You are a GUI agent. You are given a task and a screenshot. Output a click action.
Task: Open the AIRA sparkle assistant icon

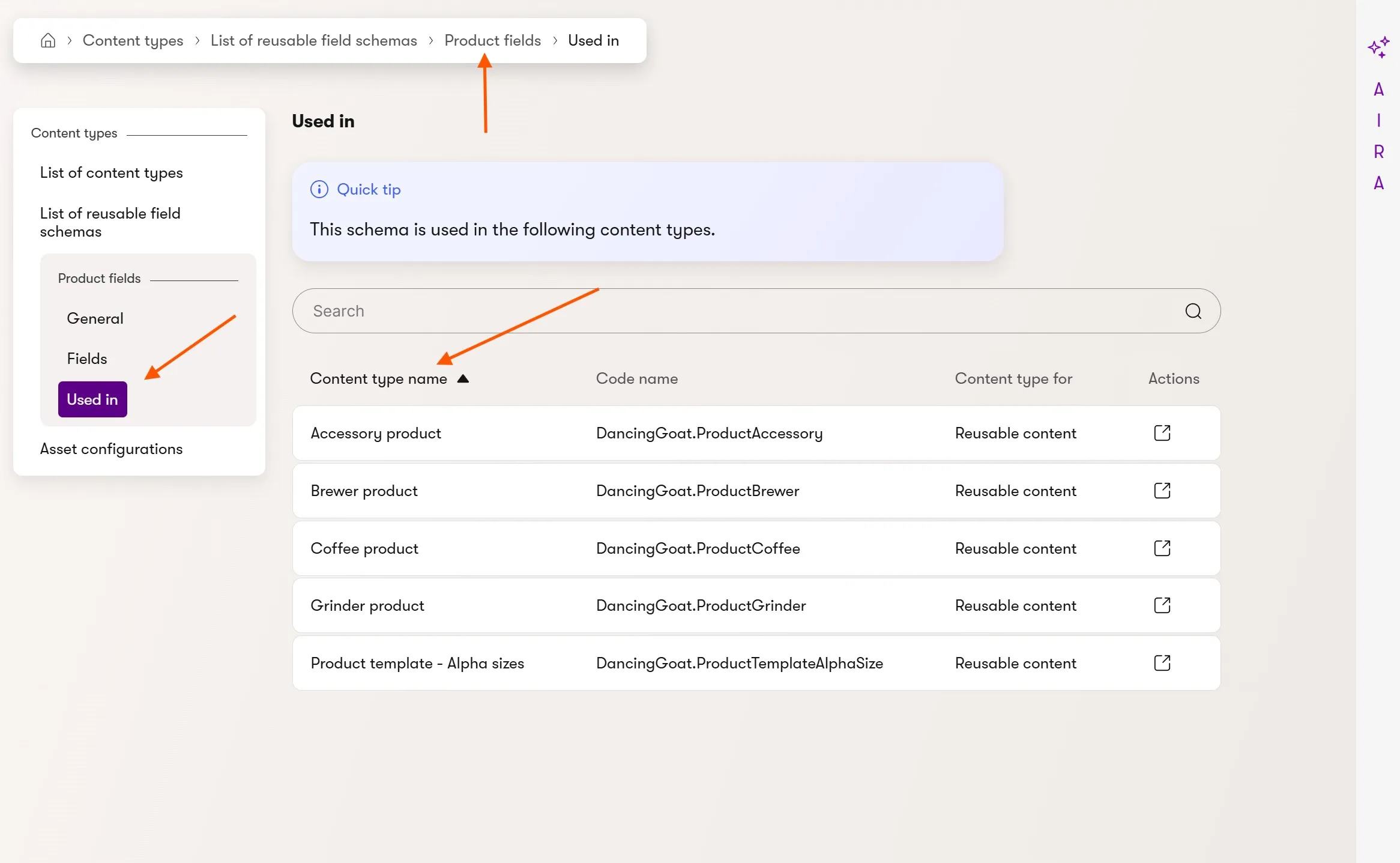click(1378, 47)
